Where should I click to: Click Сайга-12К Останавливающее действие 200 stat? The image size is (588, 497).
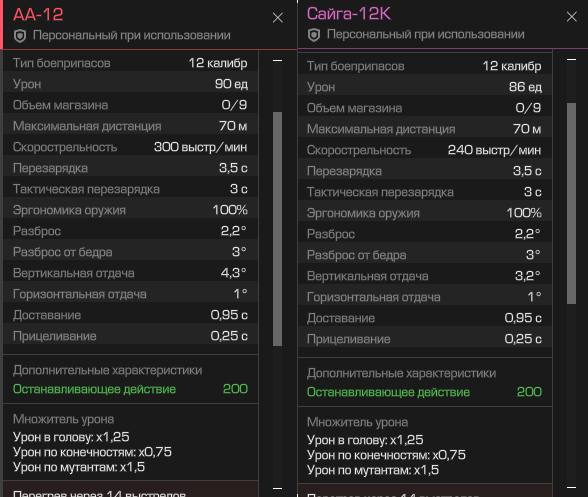(424, 392)
